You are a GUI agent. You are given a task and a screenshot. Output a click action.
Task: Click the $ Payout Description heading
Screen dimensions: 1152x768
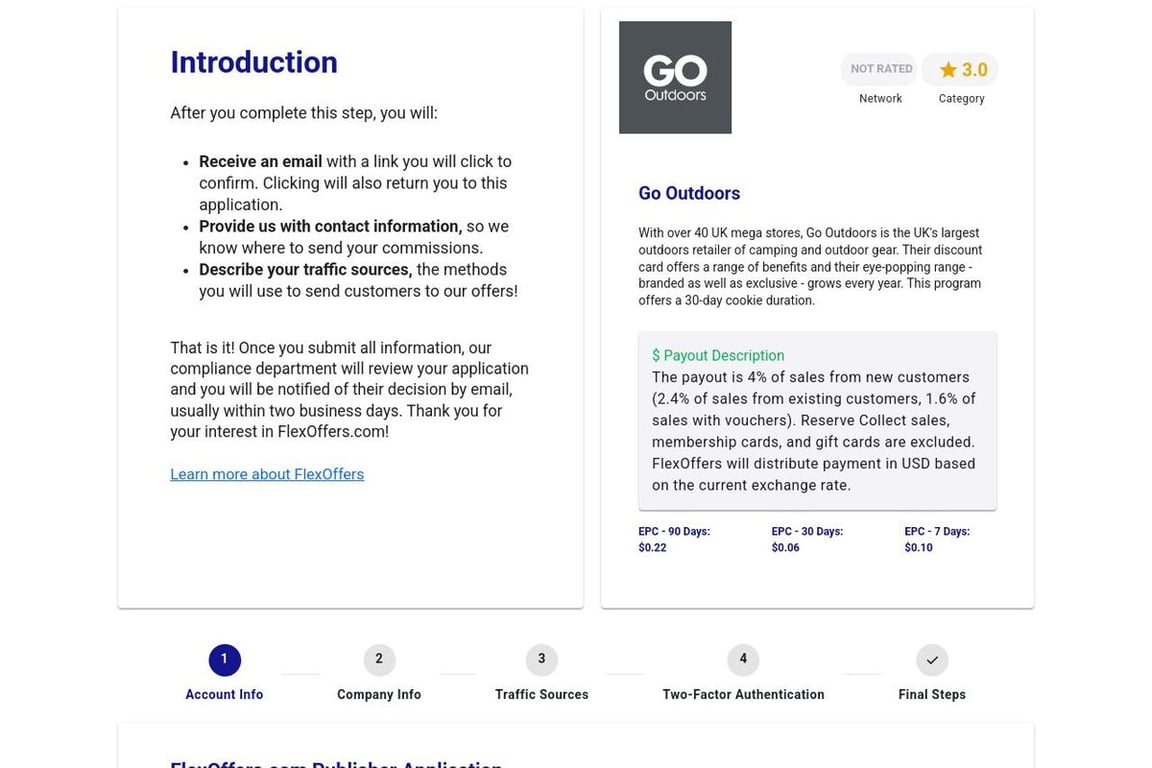[719, 356]
